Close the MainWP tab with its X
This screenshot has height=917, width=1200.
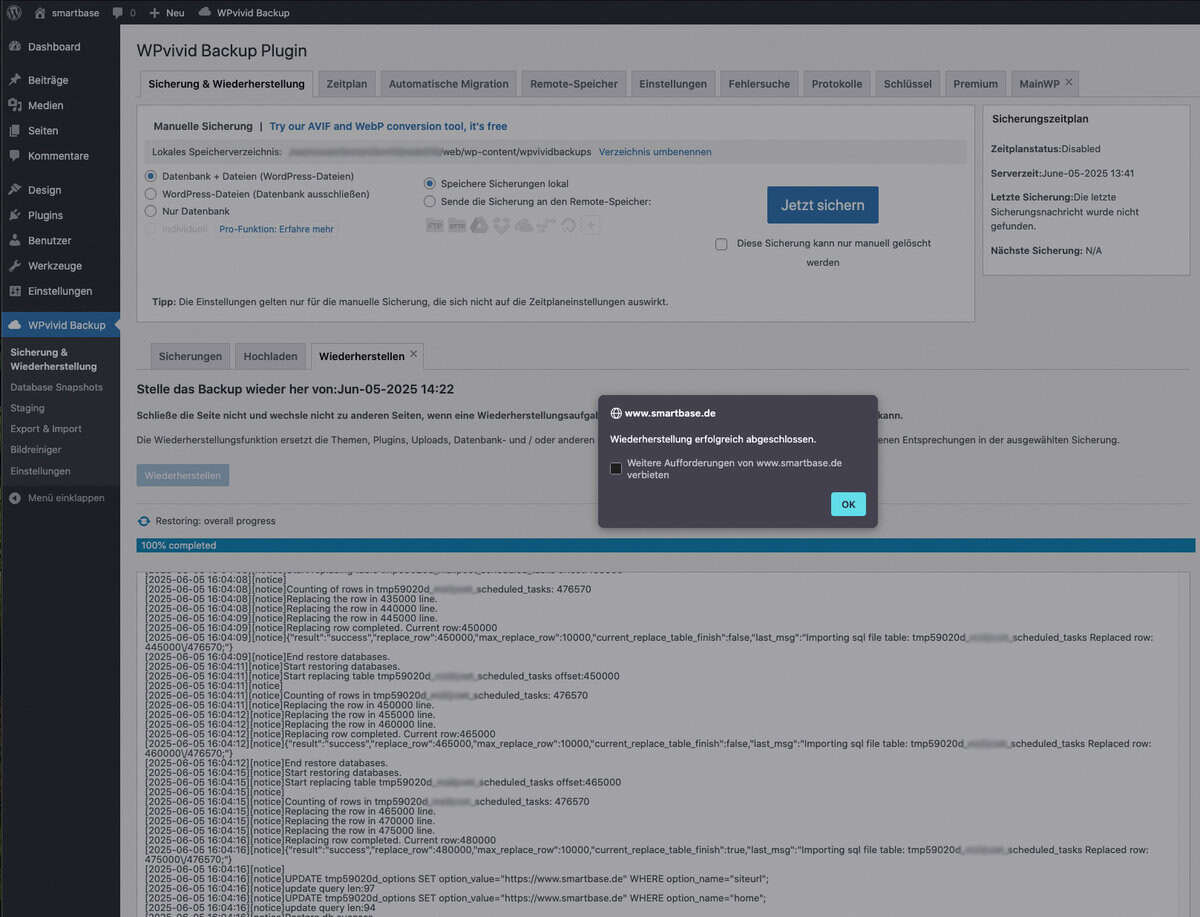tap(1068, 82)
